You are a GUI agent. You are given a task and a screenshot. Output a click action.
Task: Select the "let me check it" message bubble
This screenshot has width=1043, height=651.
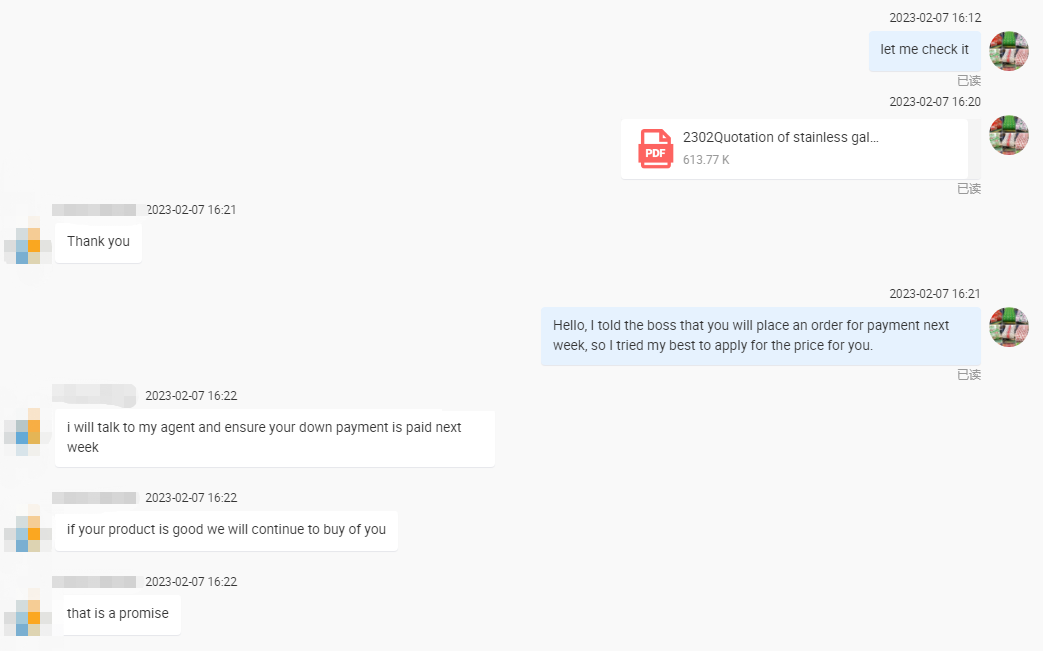coord(924,50)
